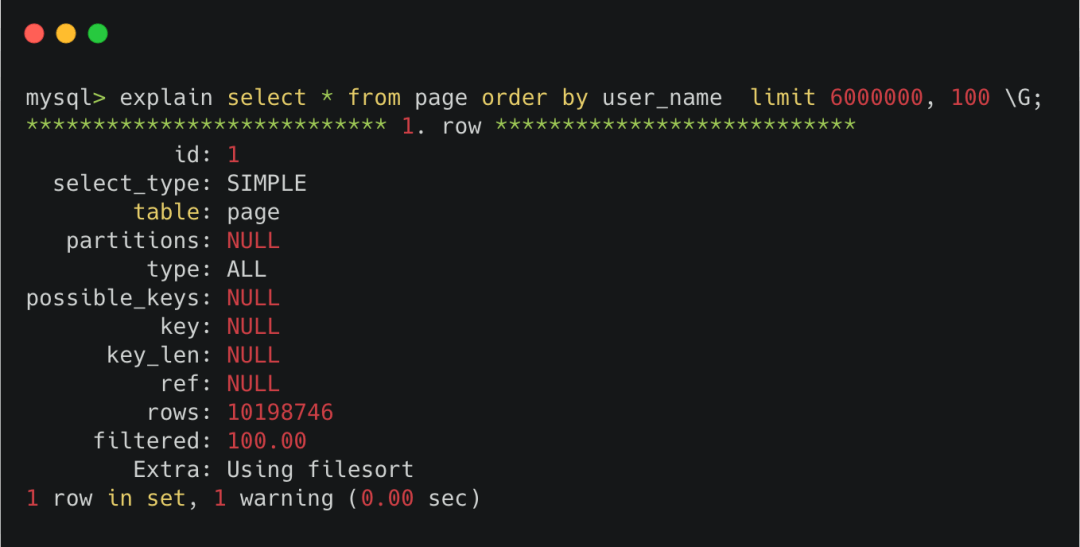Image resolution: width=1080 pixels, height=547 pixels.
Task: Click the mysql> prompt text
Action: pos(65,98)
